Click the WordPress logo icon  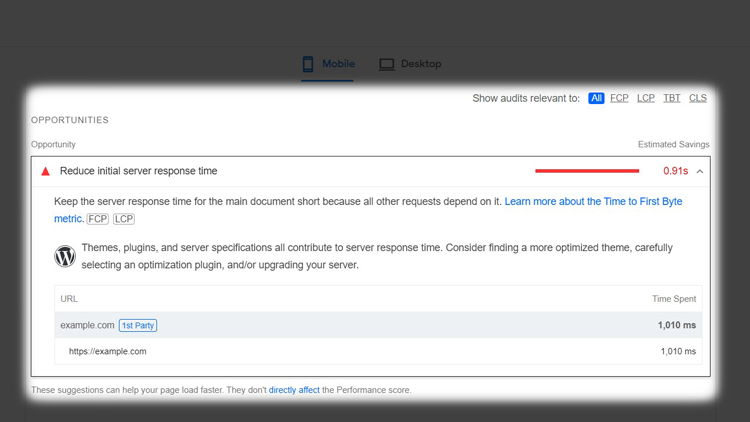[65, 256]
